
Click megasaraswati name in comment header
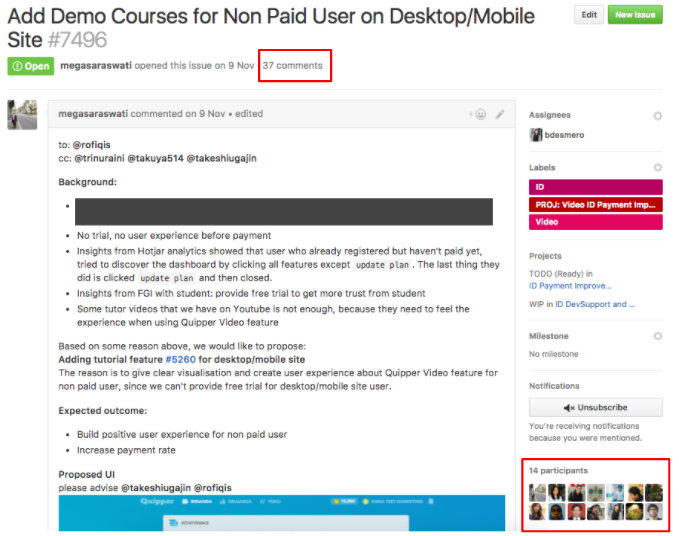93,114
